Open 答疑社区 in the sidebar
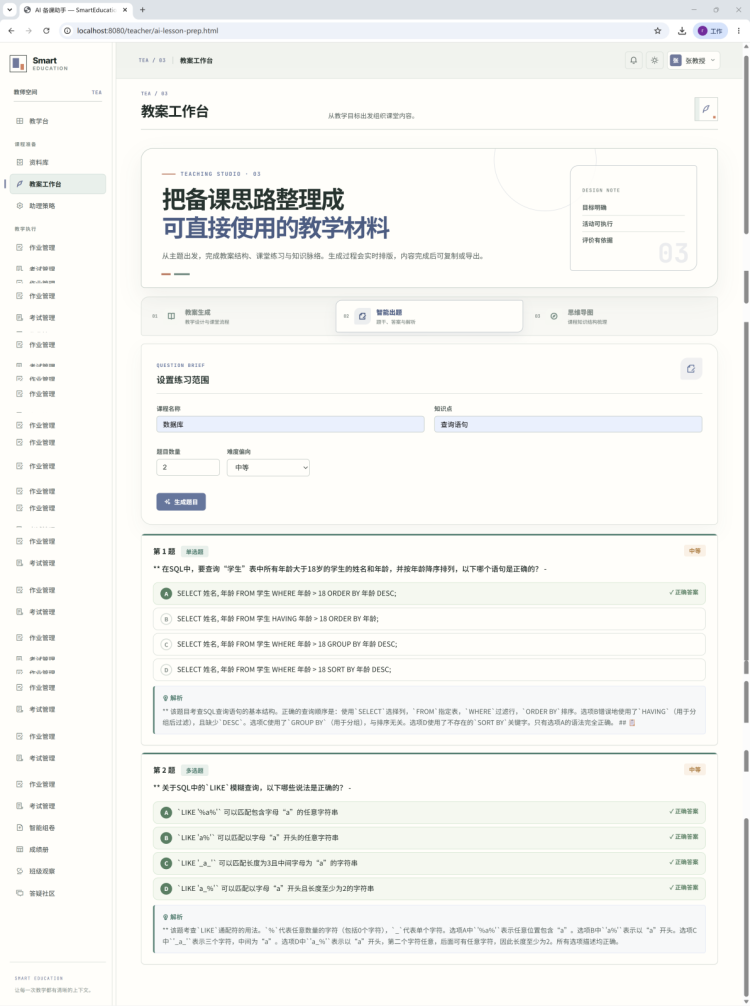Screen dimensions: 750x1006 58,893
